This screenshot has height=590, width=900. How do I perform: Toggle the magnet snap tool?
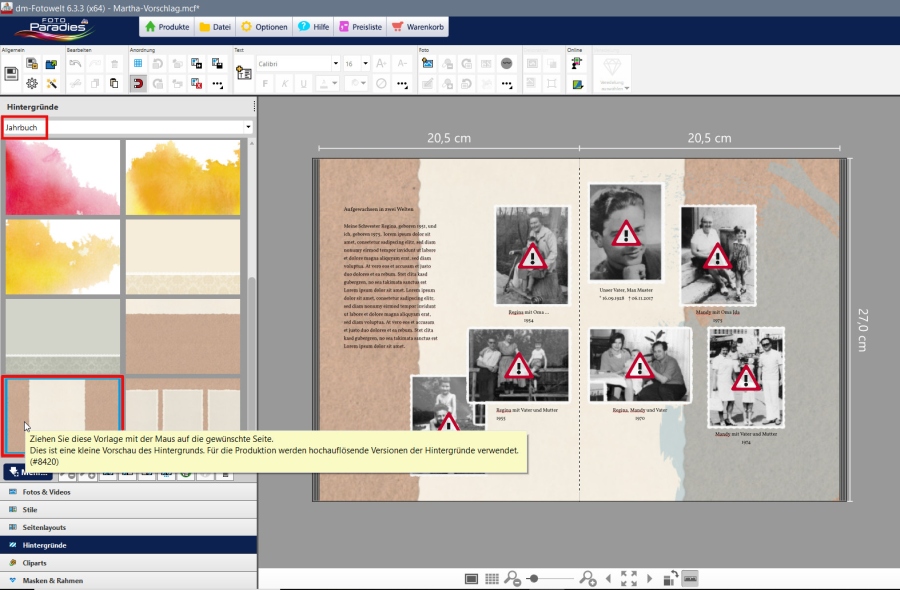[138, 84]
